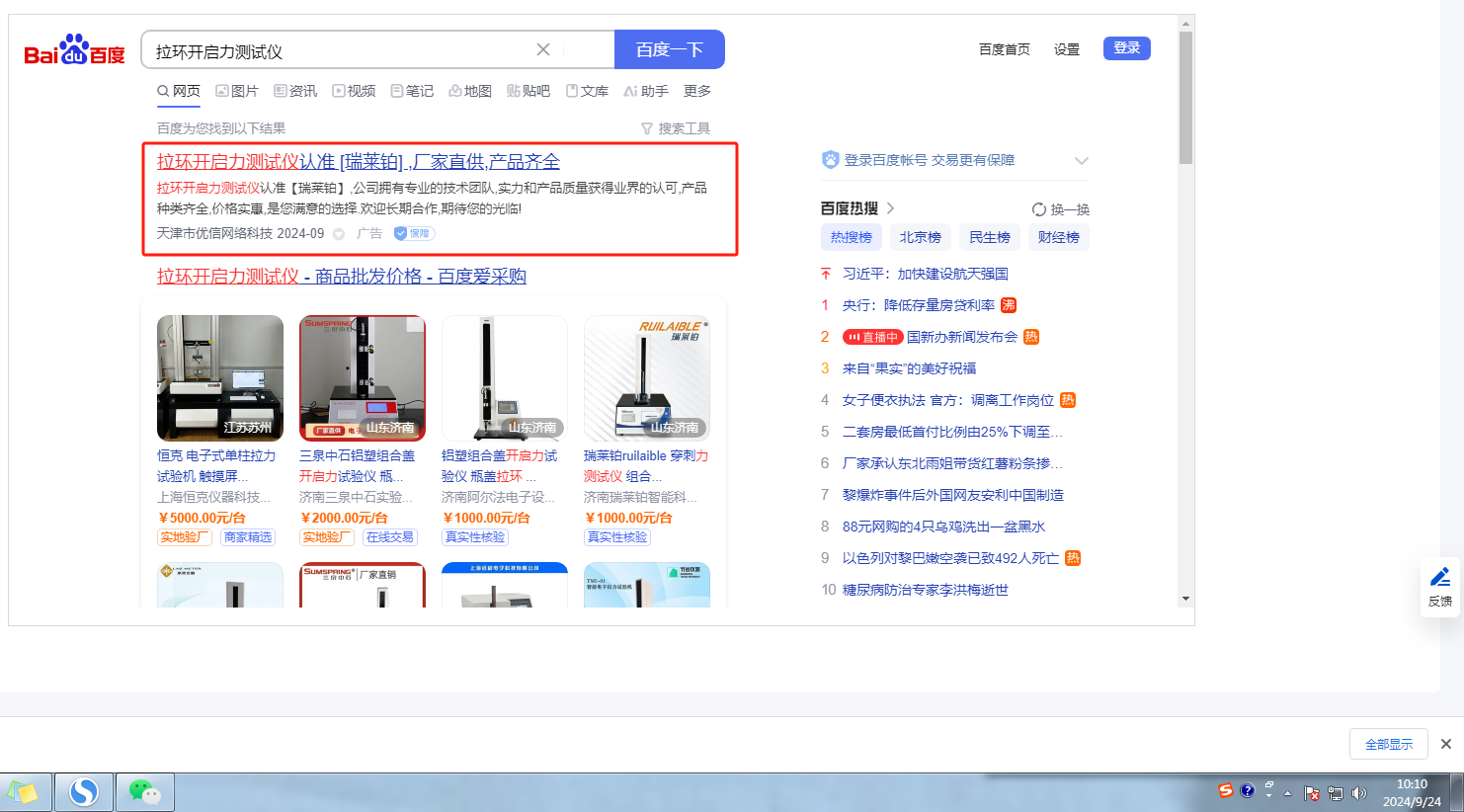Viewport: 1464px width, 812px height.
Task: Click the scrollbar up arrow
Action: [1185, 23]
